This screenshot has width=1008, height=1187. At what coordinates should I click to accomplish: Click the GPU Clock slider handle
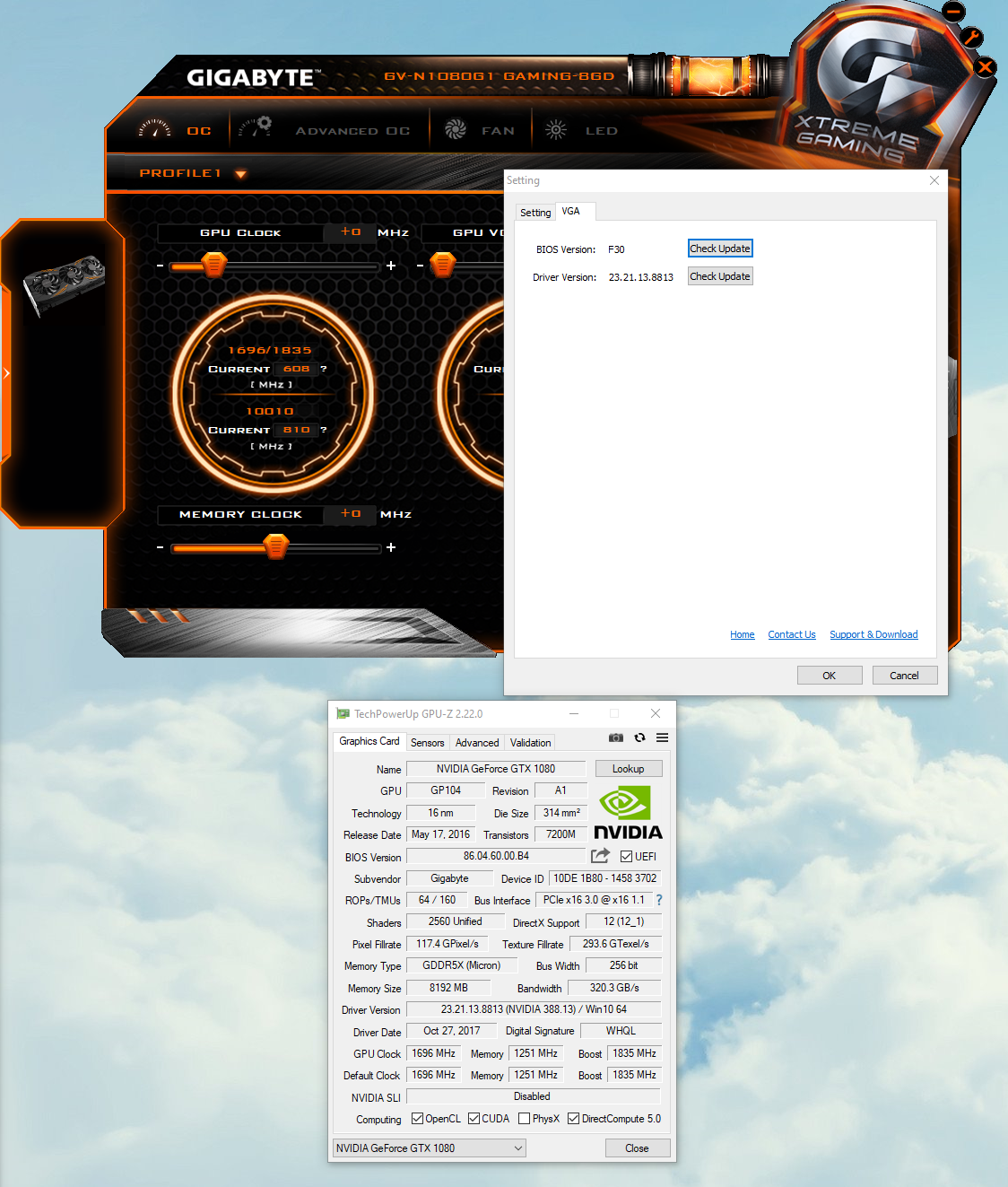tap(213, 265)
